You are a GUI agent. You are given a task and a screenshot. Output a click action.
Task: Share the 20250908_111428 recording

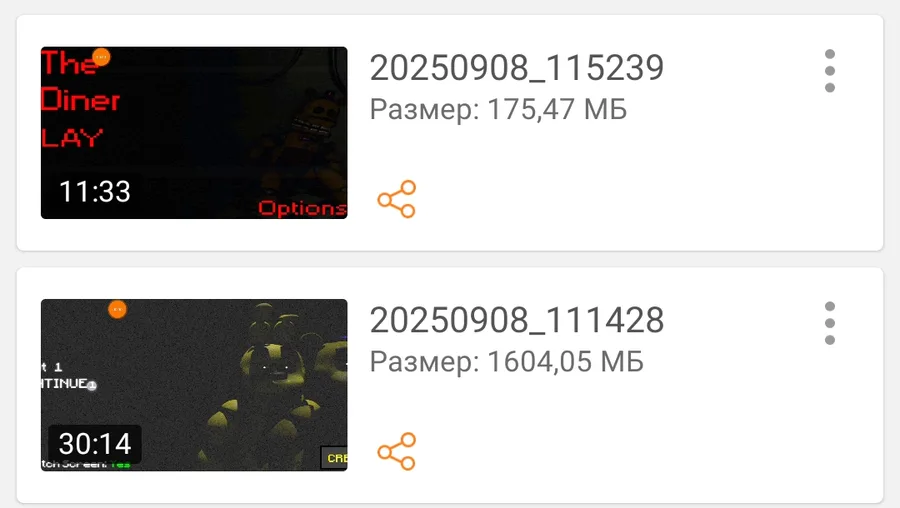tap(397, 452)
